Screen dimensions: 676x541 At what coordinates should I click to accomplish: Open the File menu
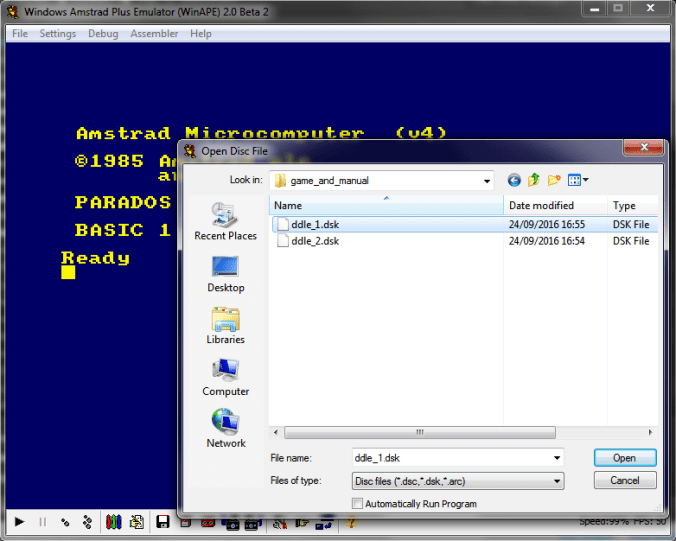tap(20, 34)
